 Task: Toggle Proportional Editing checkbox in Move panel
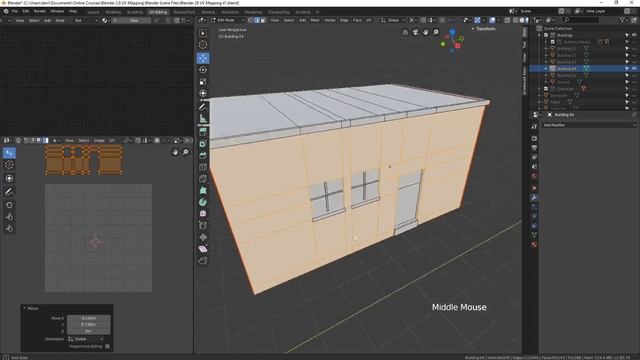[107, 347]
